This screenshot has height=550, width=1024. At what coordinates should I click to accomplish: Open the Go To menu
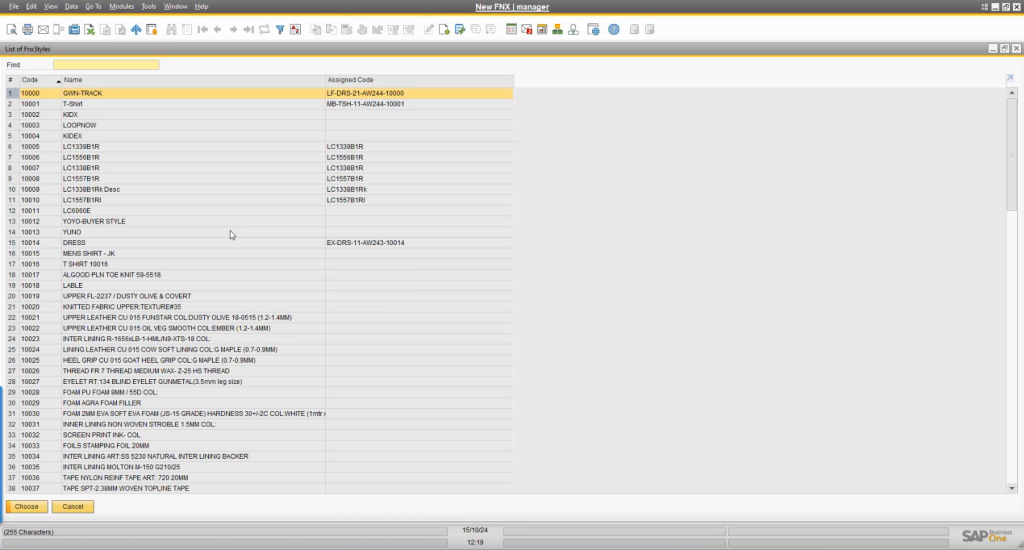click(93, 6)
